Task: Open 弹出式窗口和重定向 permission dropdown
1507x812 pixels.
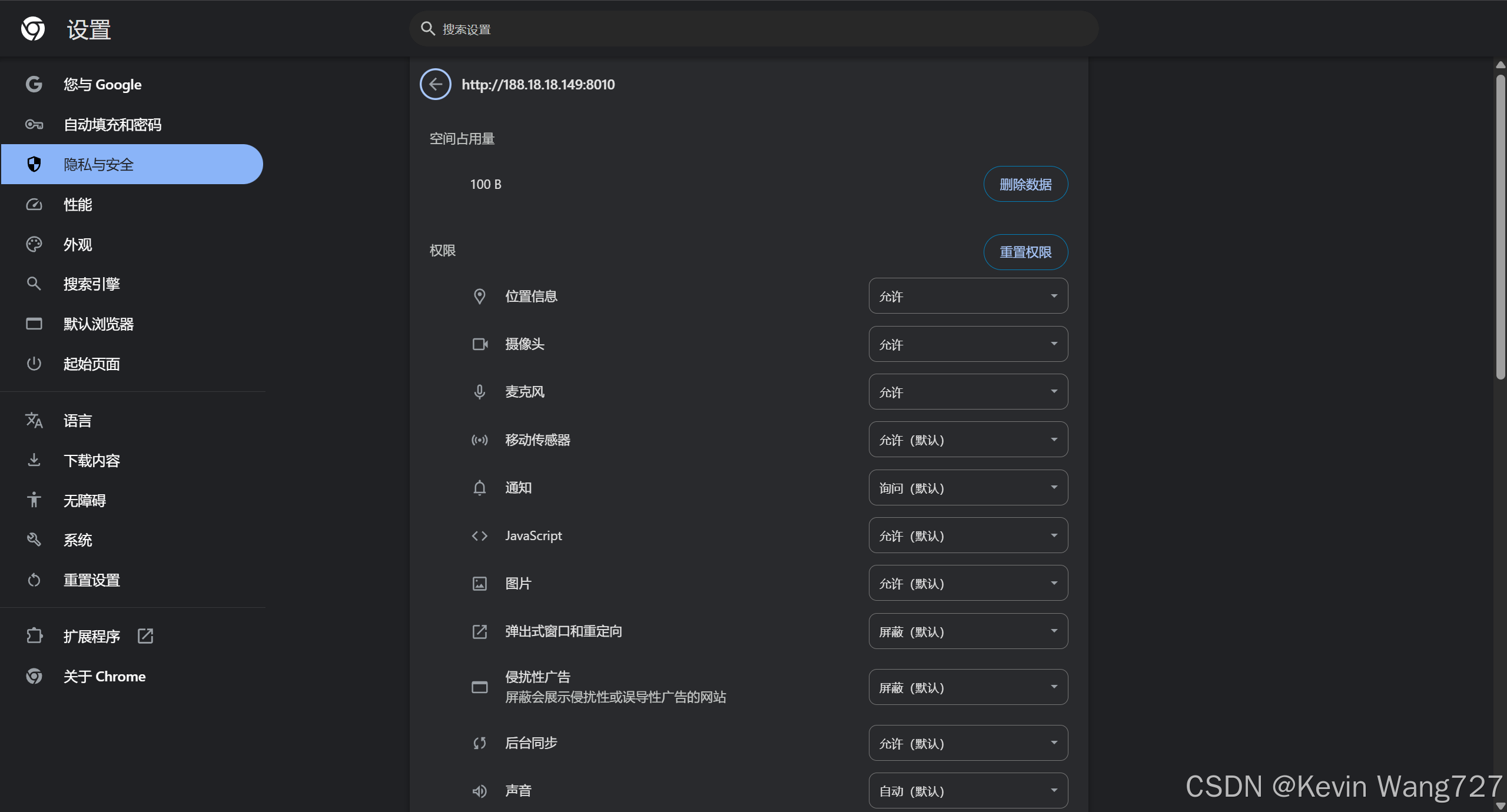Action: pos(968,631)
